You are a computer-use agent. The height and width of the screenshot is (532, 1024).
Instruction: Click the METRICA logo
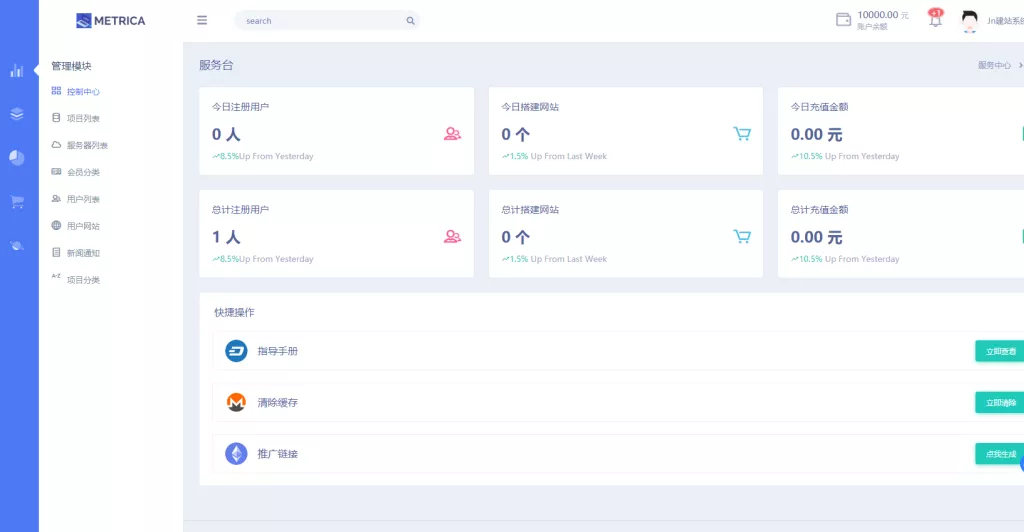click(x=110, y=21)
